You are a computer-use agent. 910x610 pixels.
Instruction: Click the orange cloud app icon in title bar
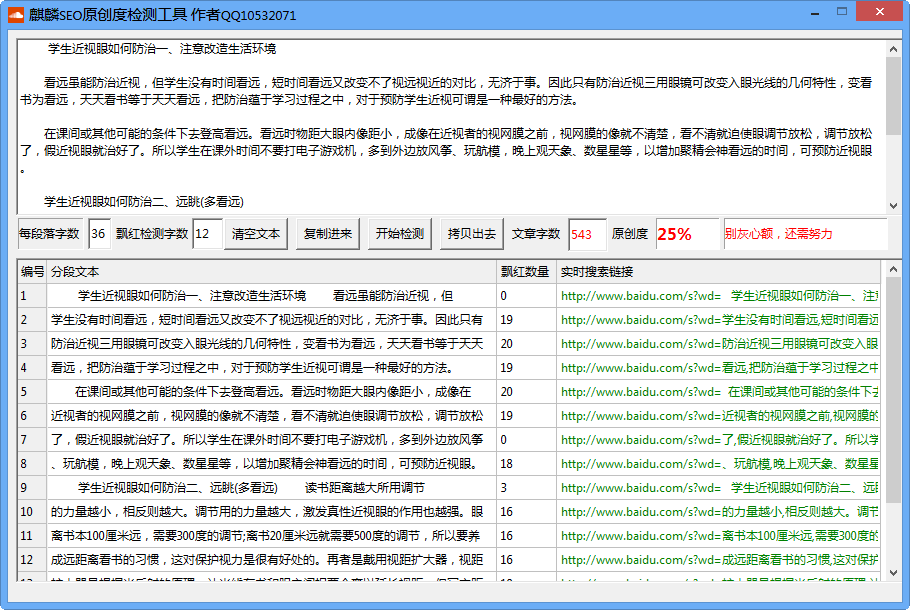[16, 15]
